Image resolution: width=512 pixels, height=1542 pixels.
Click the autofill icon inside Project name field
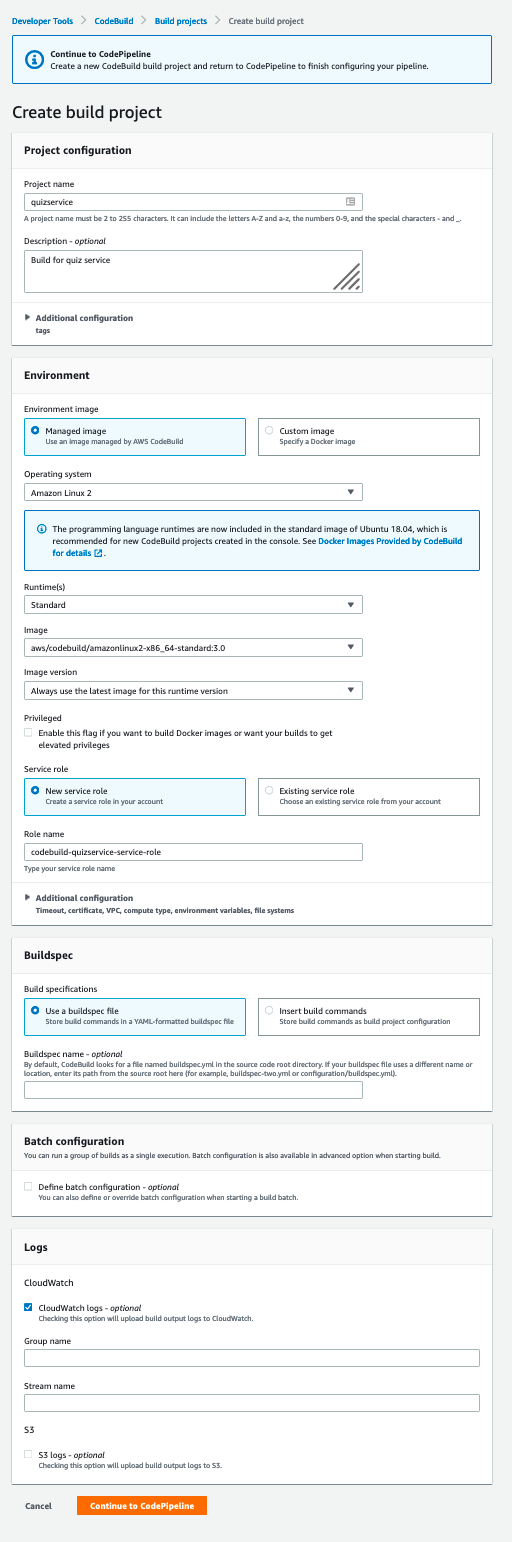(350, 201)
